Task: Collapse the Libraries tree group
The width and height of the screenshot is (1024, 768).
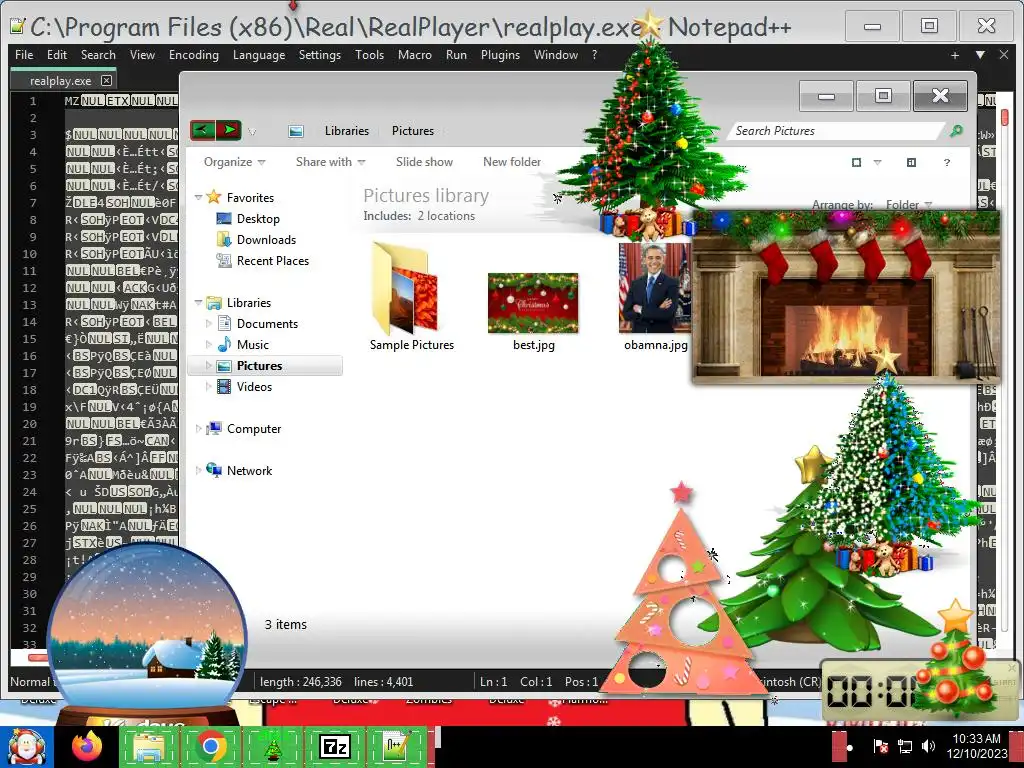Action: [199, 302]
